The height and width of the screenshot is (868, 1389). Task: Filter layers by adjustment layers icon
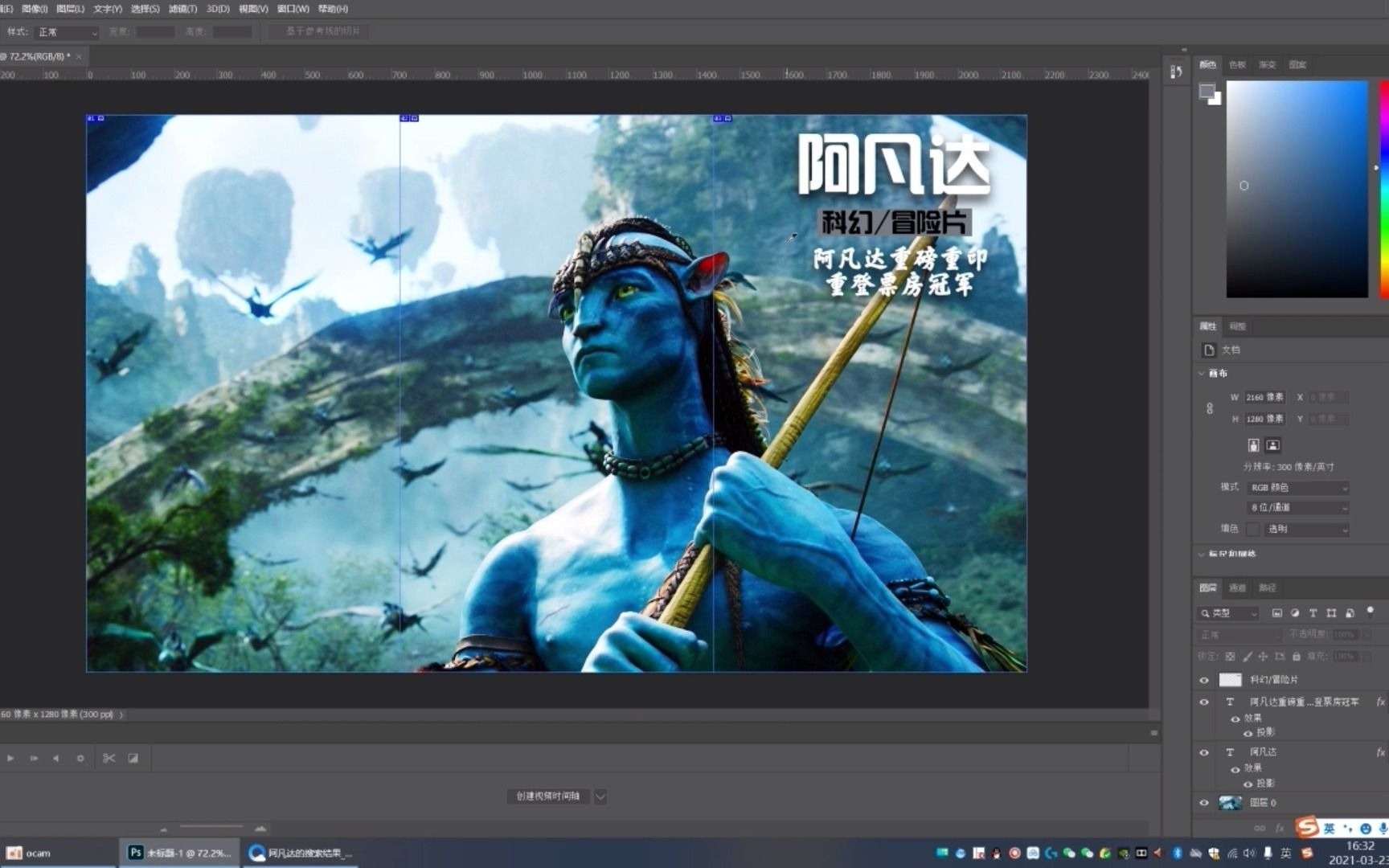point(1295,613)
